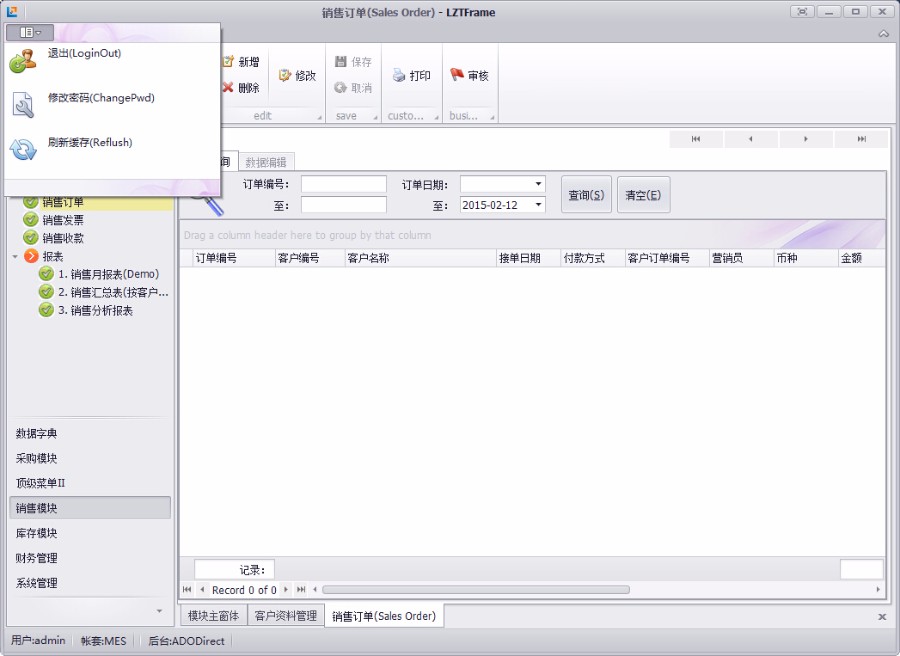Open the application menu button dropdown

click(30, 32)
